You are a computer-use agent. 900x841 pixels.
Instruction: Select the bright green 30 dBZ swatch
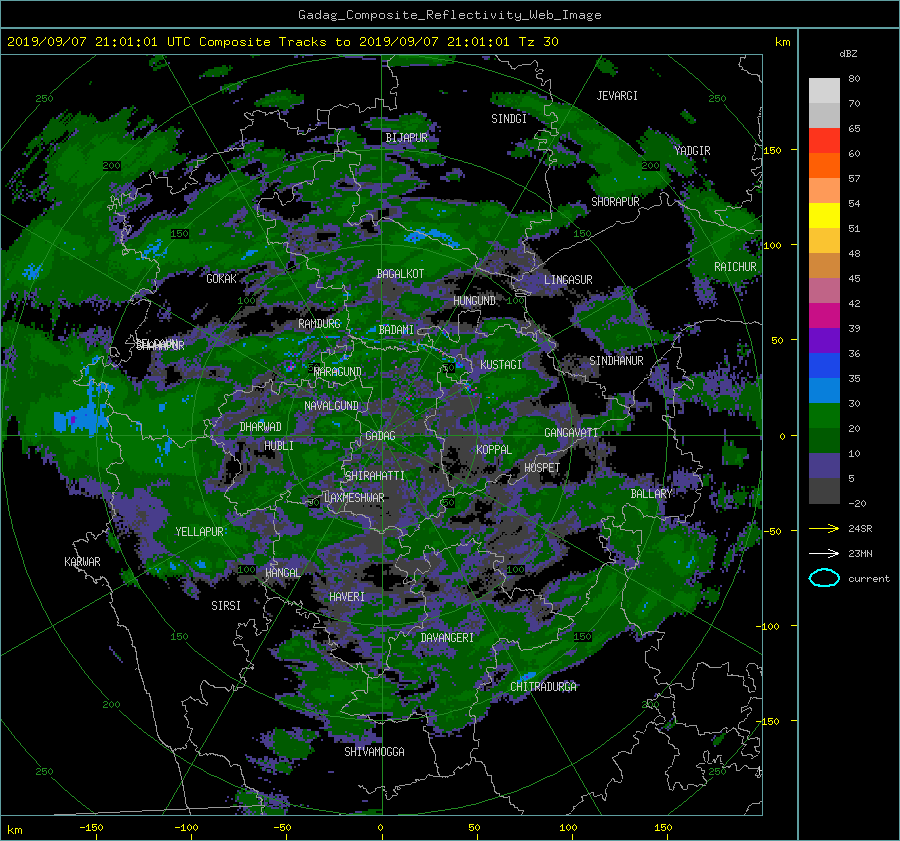[x=824, y=416]
